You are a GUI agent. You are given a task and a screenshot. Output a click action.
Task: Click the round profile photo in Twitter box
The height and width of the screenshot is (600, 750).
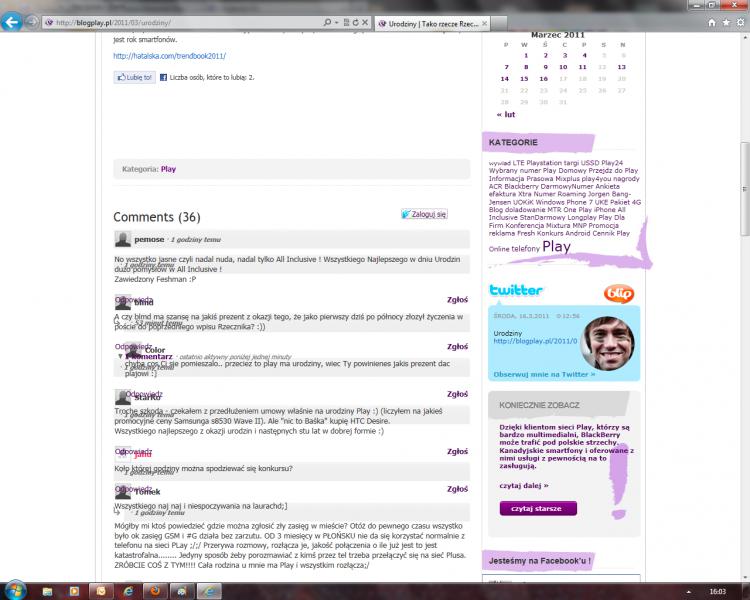click(x=607, y=343)
